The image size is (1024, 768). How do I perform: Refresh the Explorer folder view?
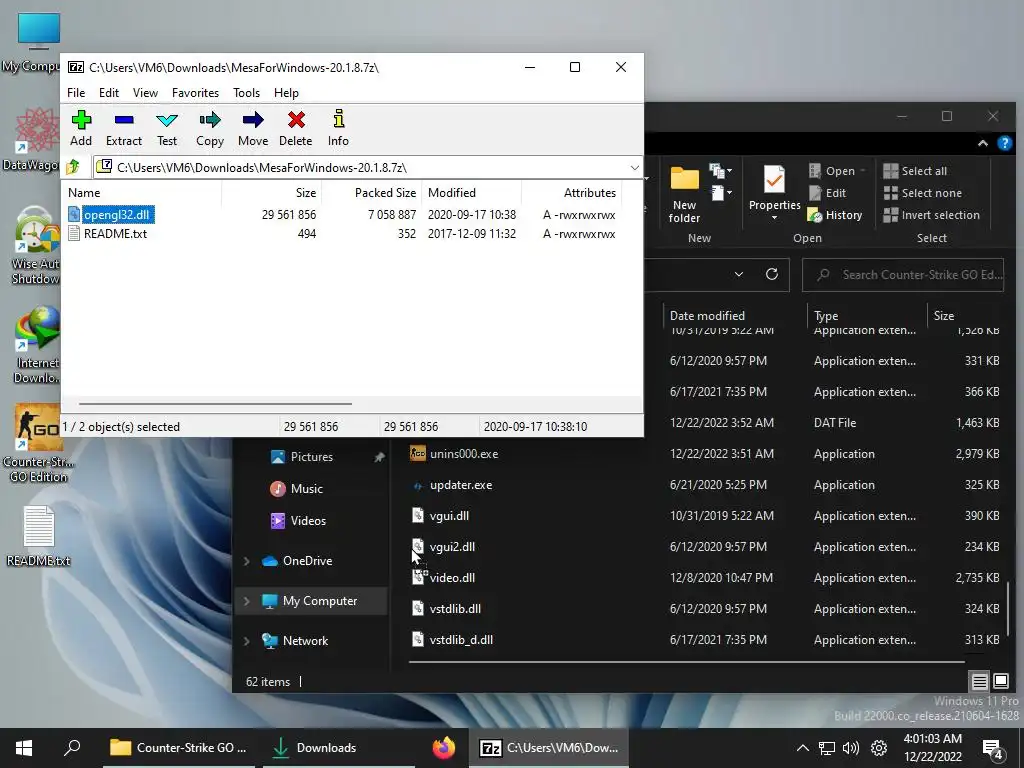point(772,274)
